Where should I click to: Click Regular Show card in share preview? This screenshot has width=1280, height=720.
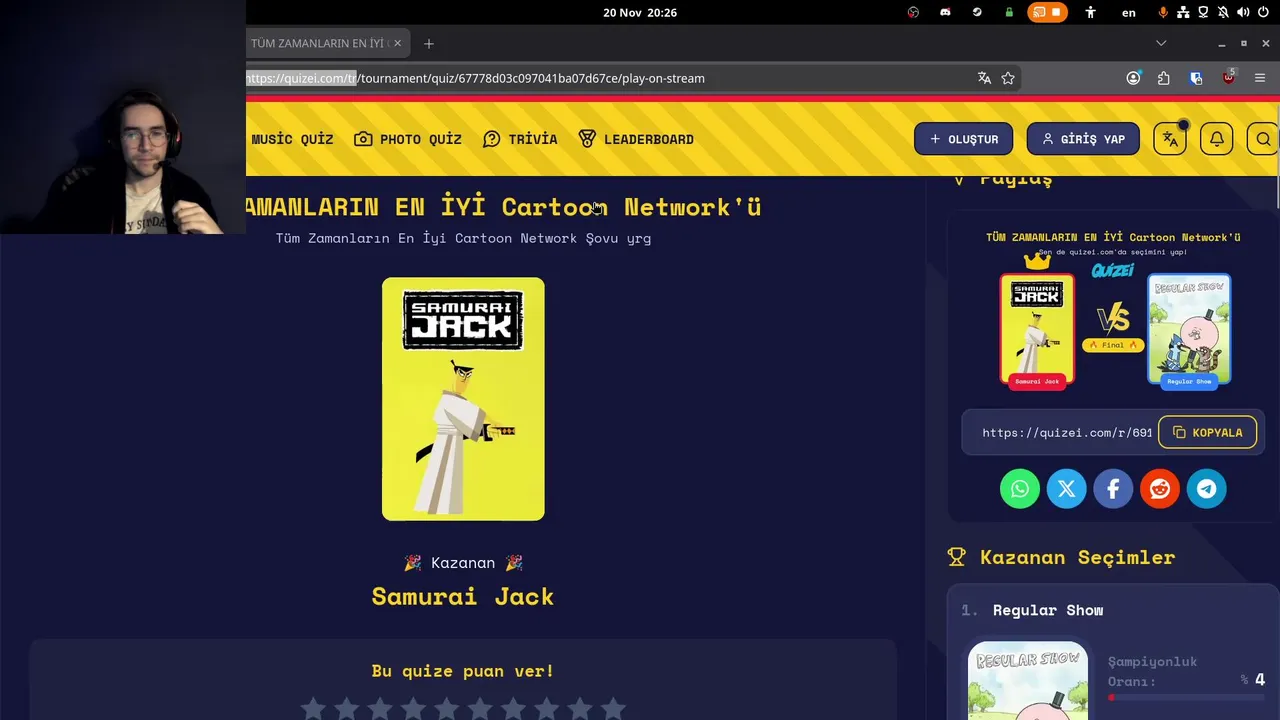[x=1189, y=329]
